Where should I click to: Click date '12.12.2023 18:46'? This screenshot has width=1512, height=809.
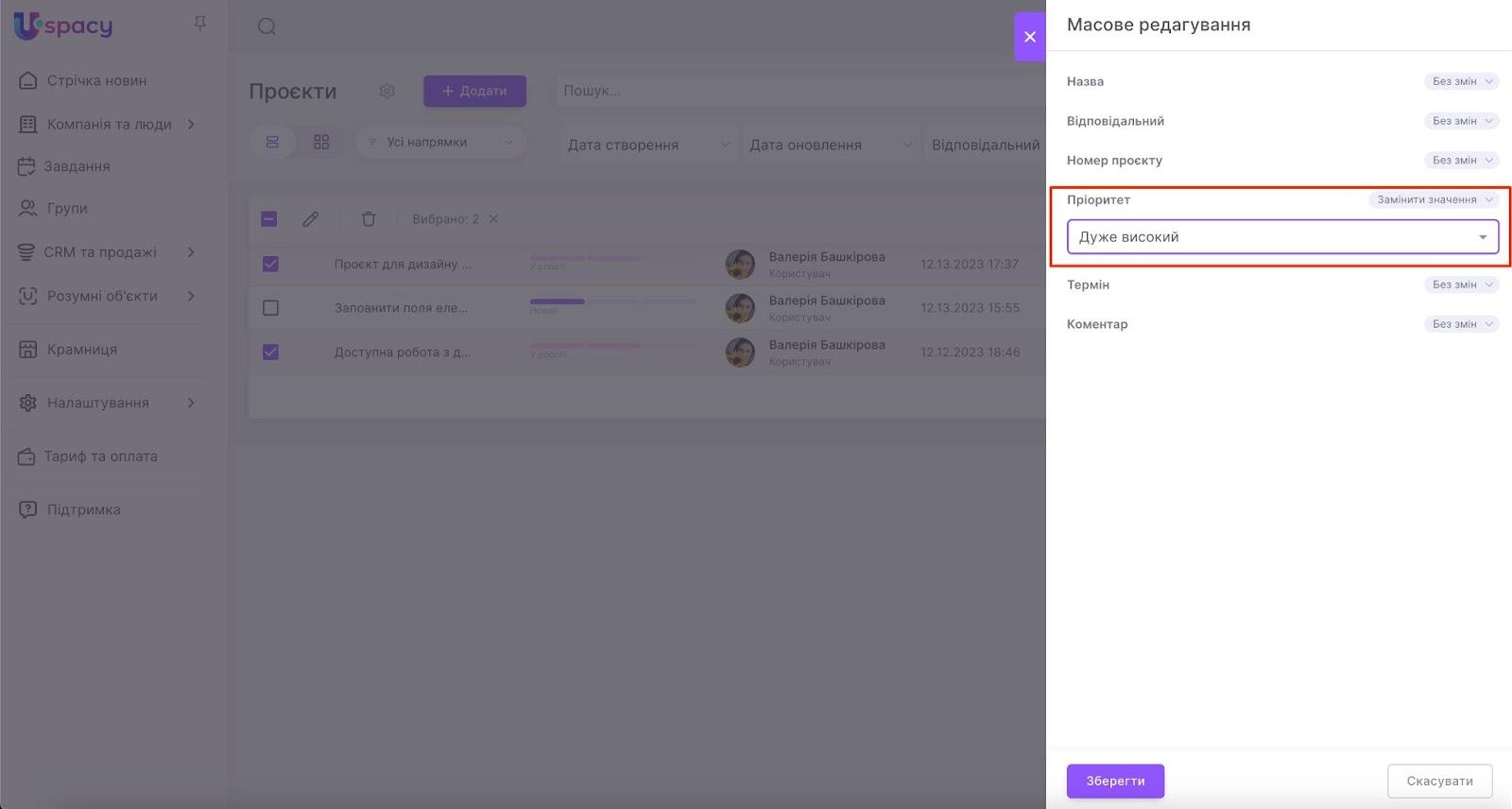click(971, 353)
